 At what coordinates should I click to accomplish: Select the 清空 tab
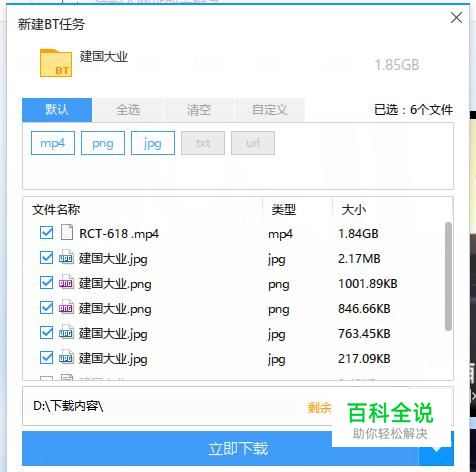point(199,110)
